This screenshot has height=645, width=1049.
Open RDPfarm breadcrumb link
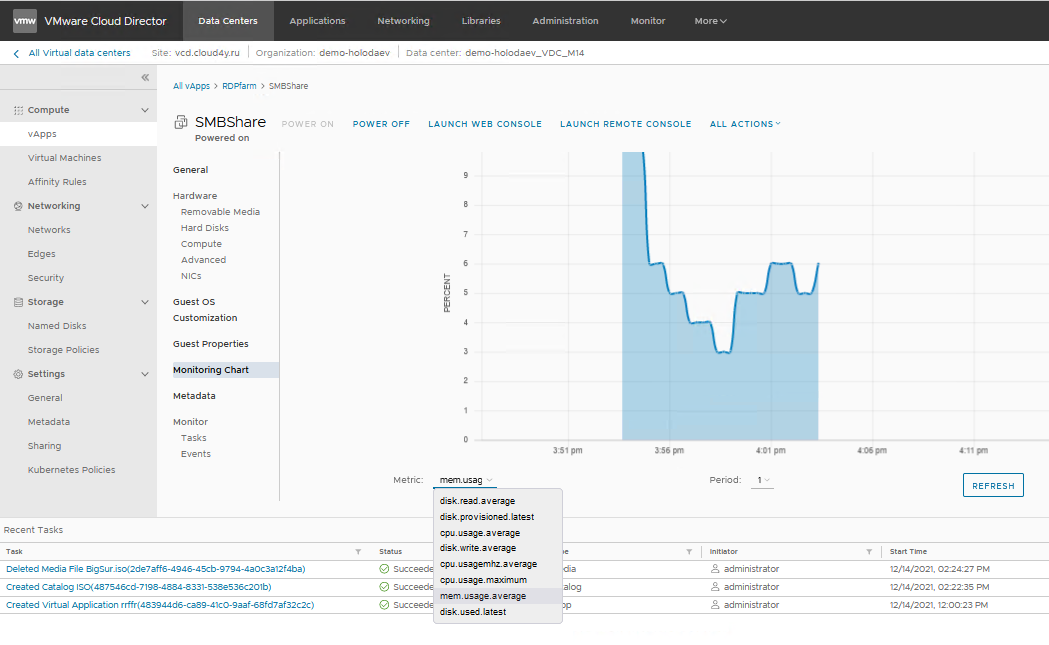(x=240, y=86)
